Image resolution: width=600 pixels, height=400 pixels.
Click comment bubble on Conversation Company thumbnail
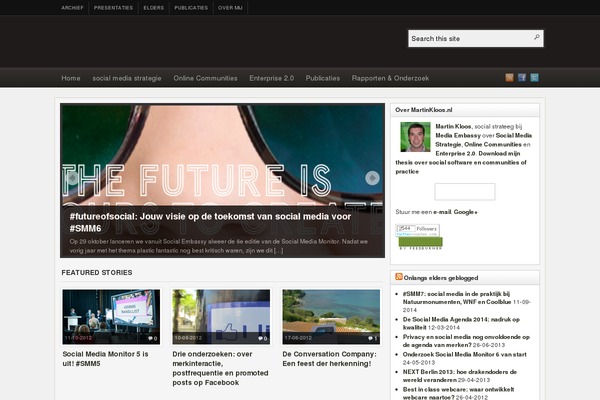click(x=372, y=338)
